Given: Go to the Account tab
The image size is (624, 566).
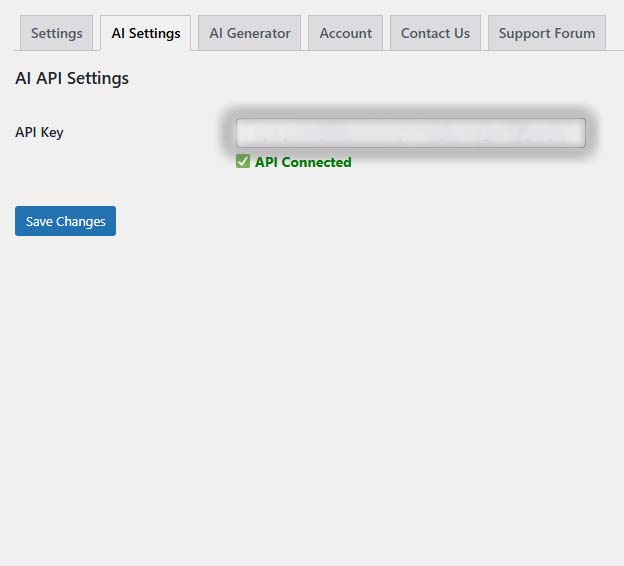Looking at the screenshot, I should pos(345,33).
